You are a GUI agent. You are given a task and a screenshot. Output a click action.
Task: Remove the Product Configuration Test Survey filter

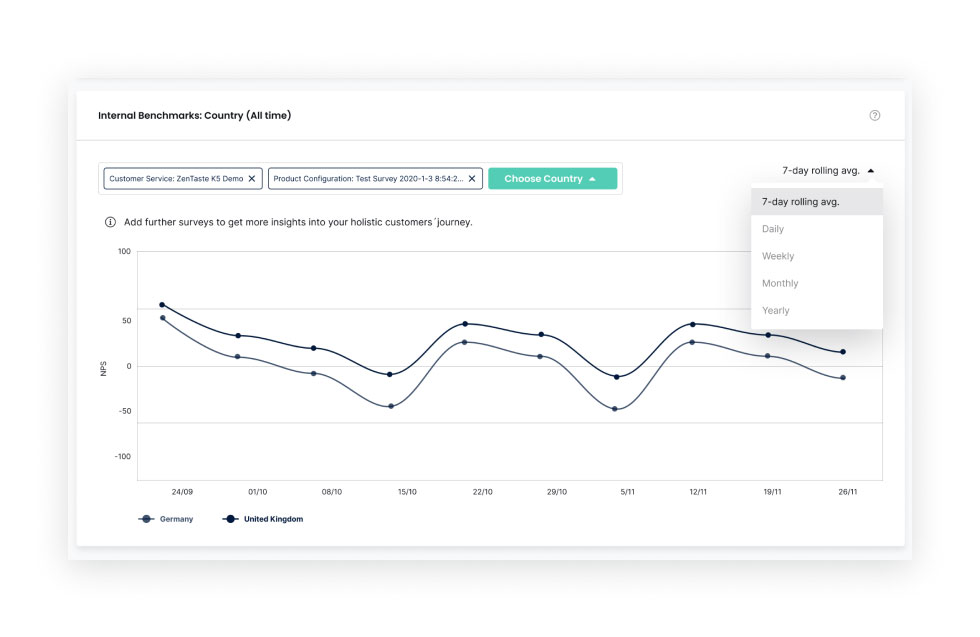[x=472, y=179]
